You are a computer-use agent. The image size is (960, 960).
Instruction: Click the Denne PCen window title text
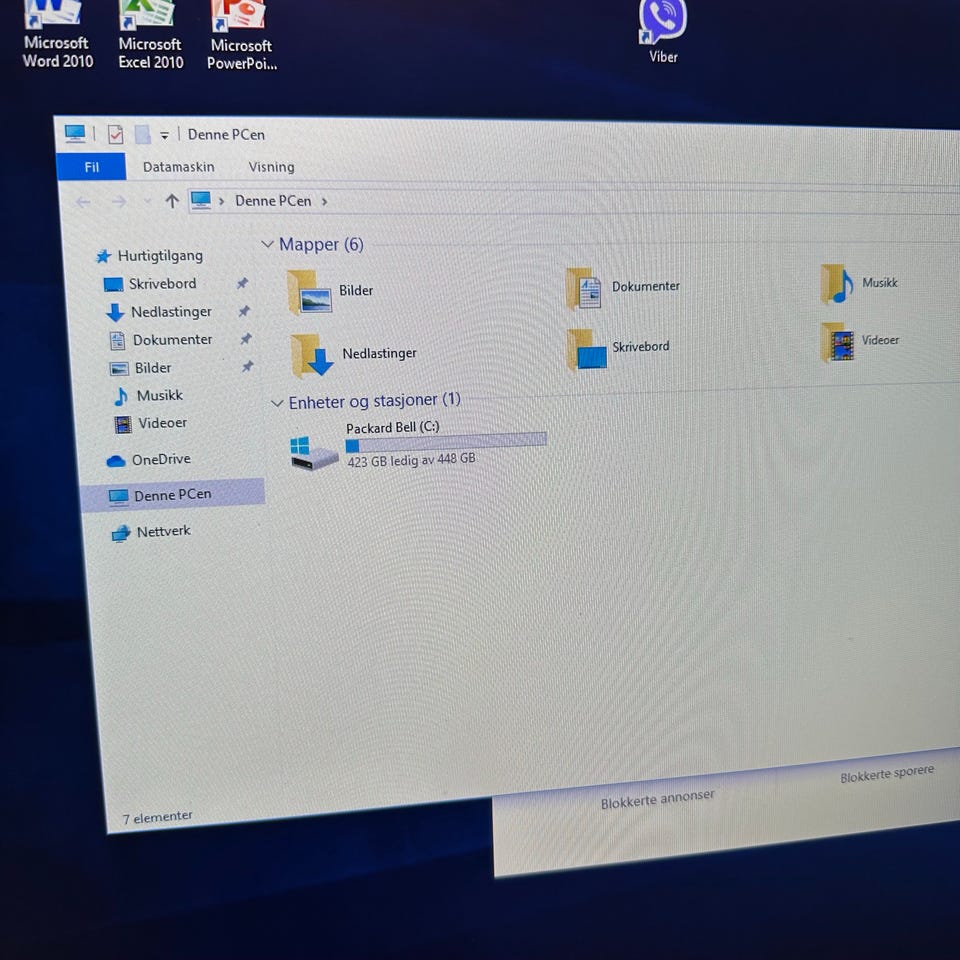(x=226, y=135)
